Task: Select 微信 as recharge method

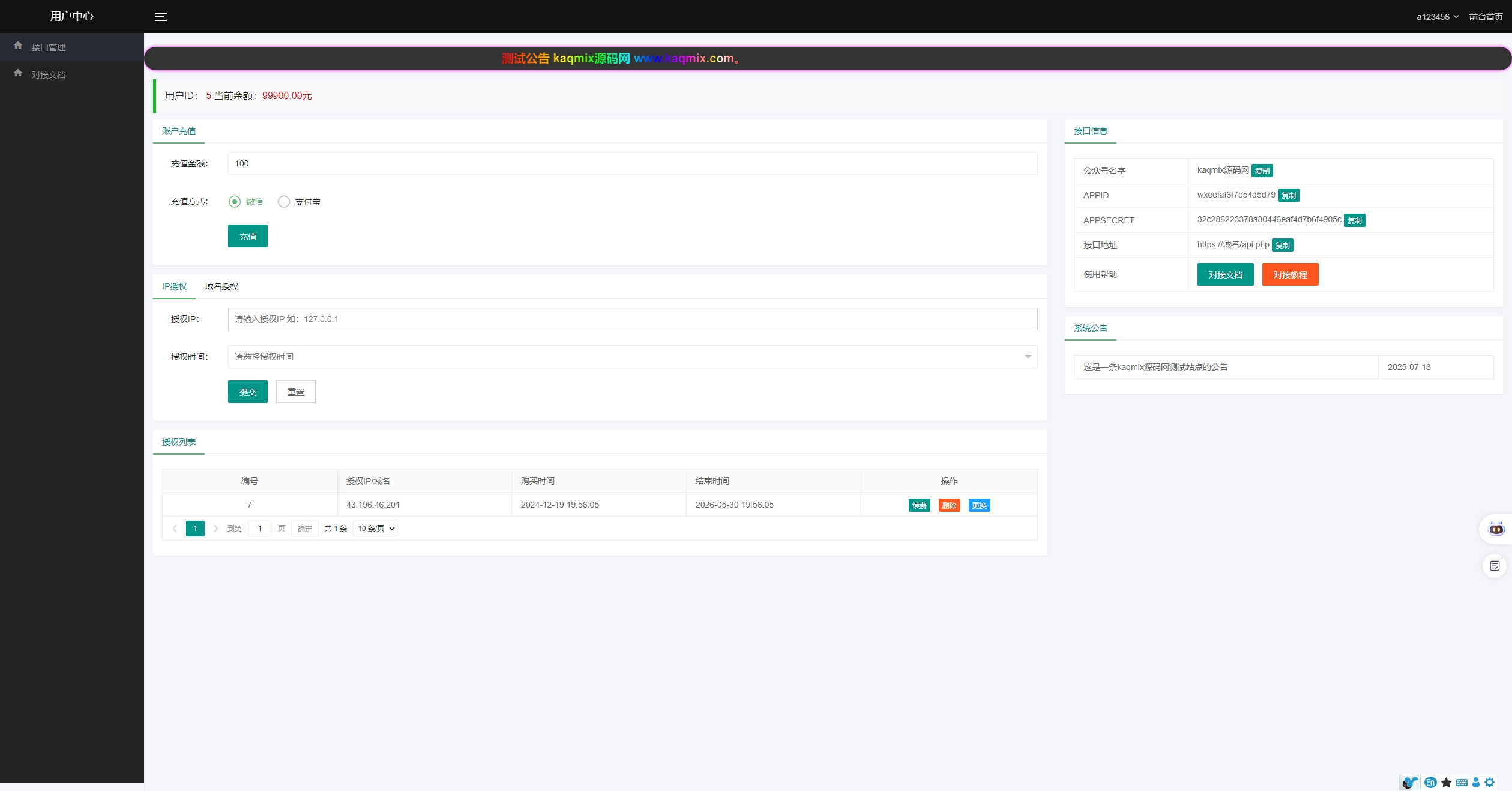Action: 235,202
